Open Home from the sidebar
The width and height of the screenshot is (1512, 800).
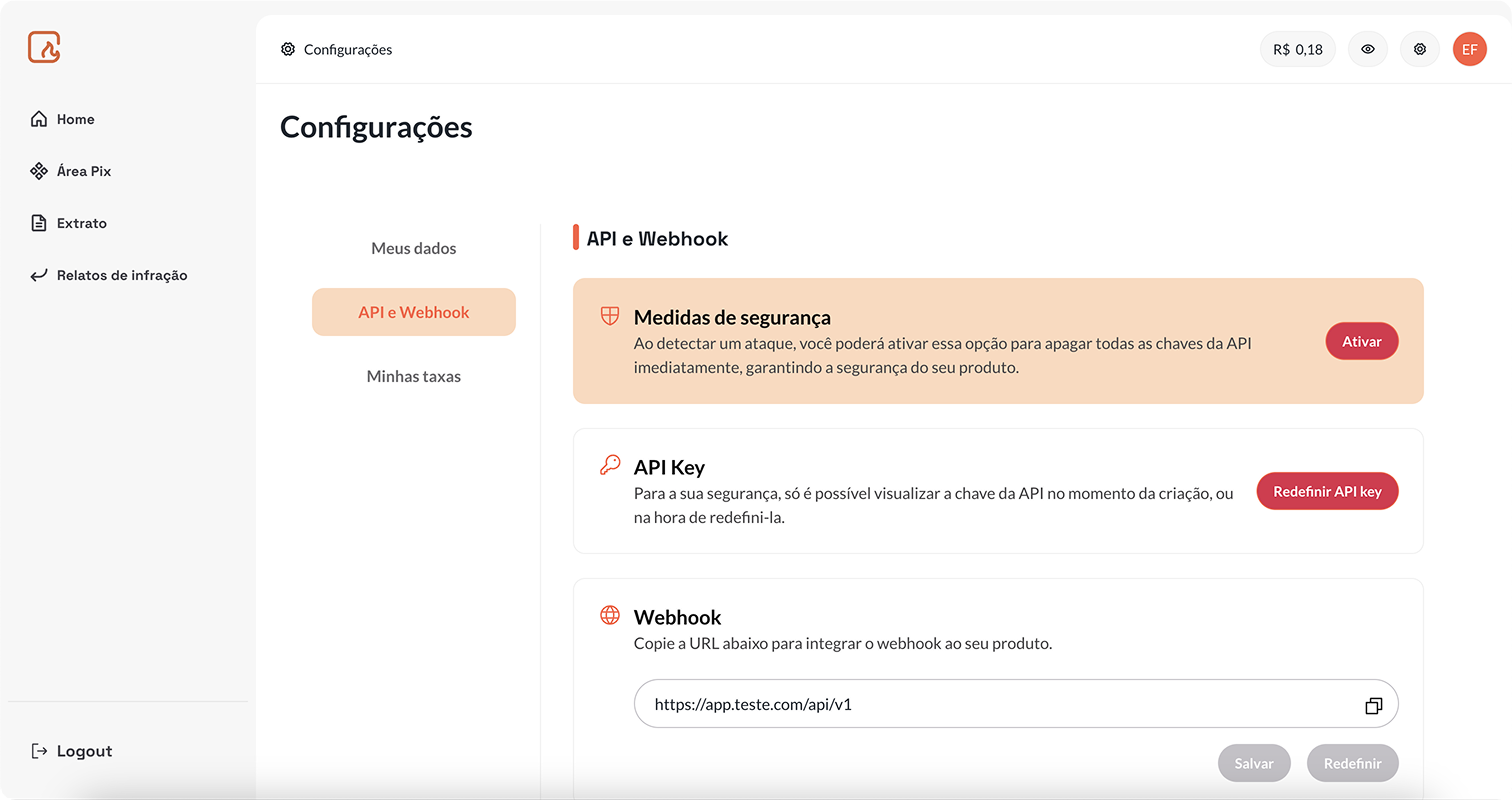point(62,119)
